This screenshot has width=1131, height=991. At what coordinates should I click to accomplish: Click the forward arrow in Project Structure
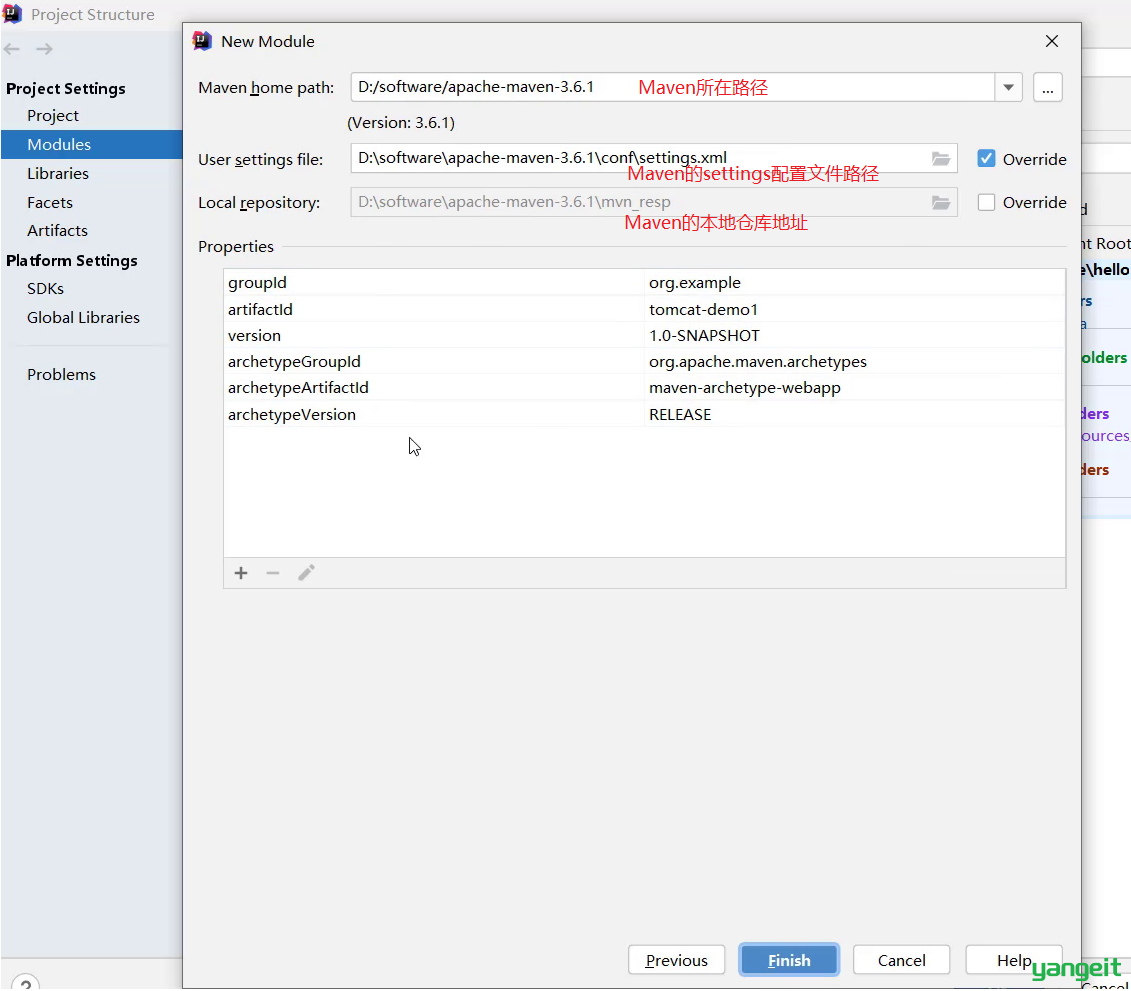click(45, 49)
